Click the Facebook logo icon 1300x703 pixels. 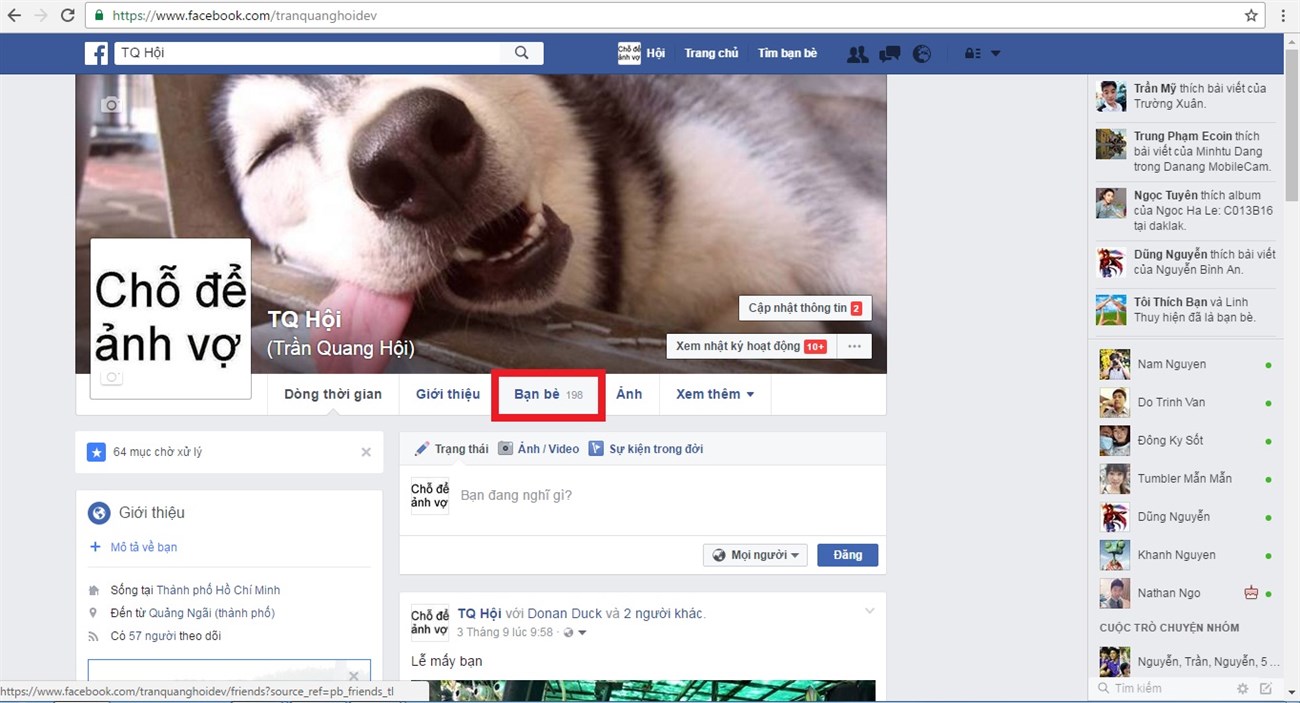coord(96,53)
